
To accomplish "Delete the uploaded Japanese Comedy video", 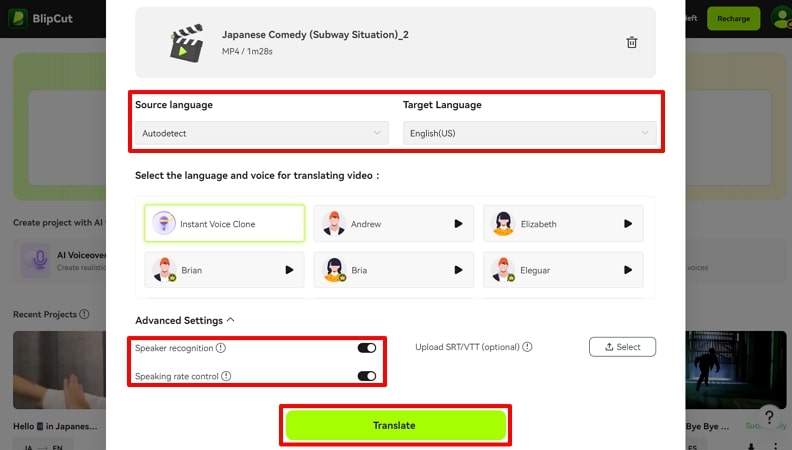I will 631,43.
